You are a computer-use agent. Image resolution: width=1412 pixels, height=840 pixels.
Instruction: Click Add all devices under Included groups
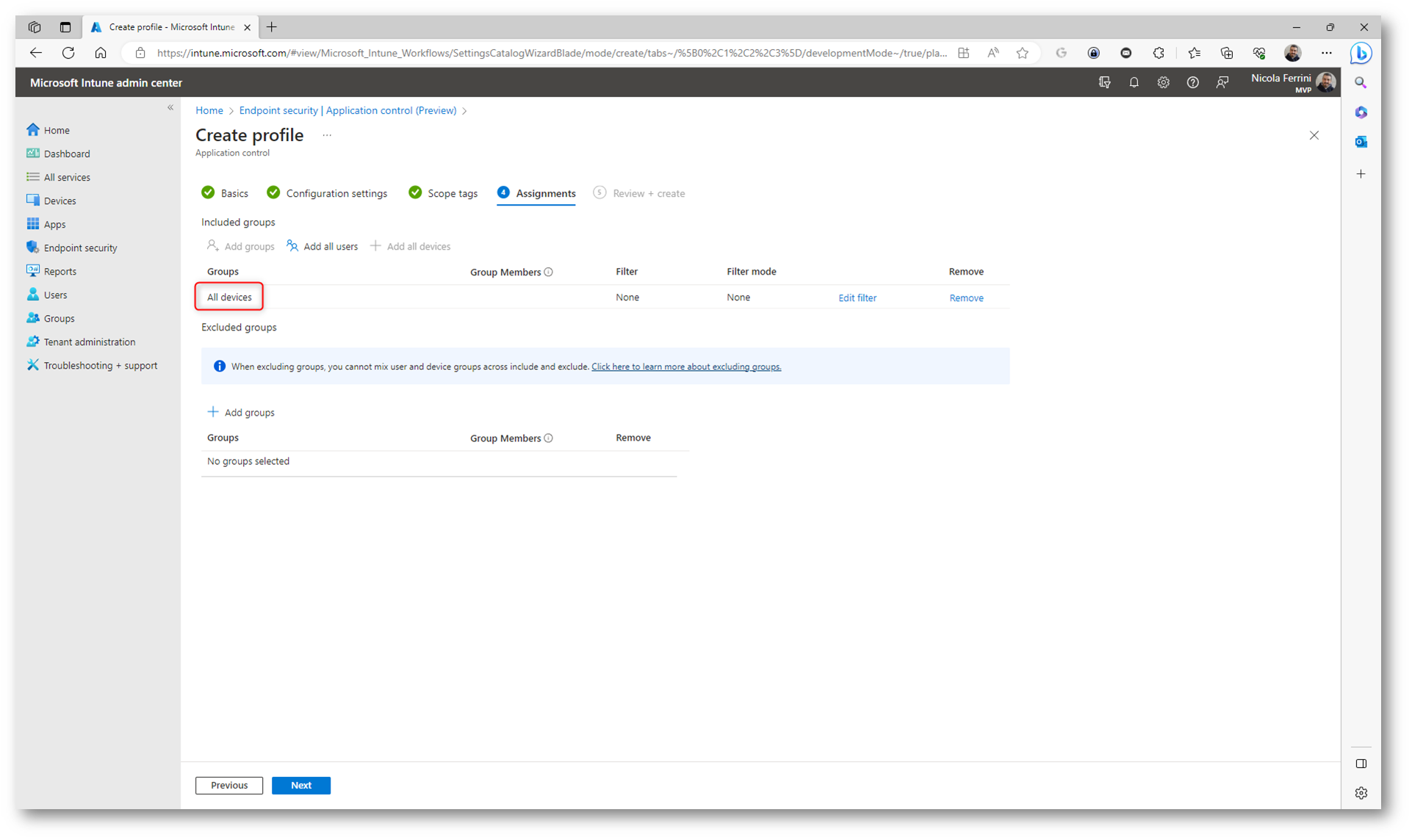point(411,246)
